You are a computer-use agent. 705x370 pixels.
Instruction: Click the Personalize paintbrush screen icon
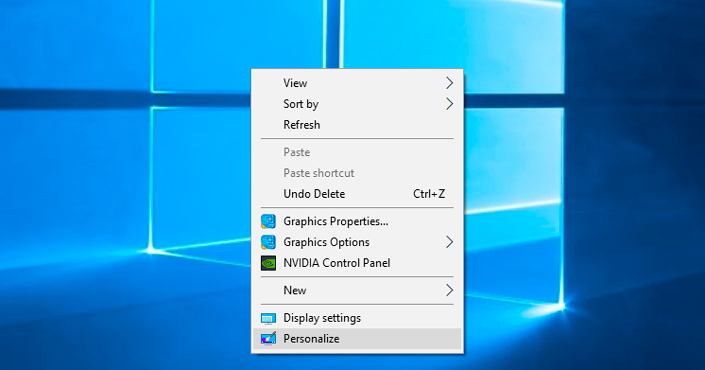[x=268, y=338]
